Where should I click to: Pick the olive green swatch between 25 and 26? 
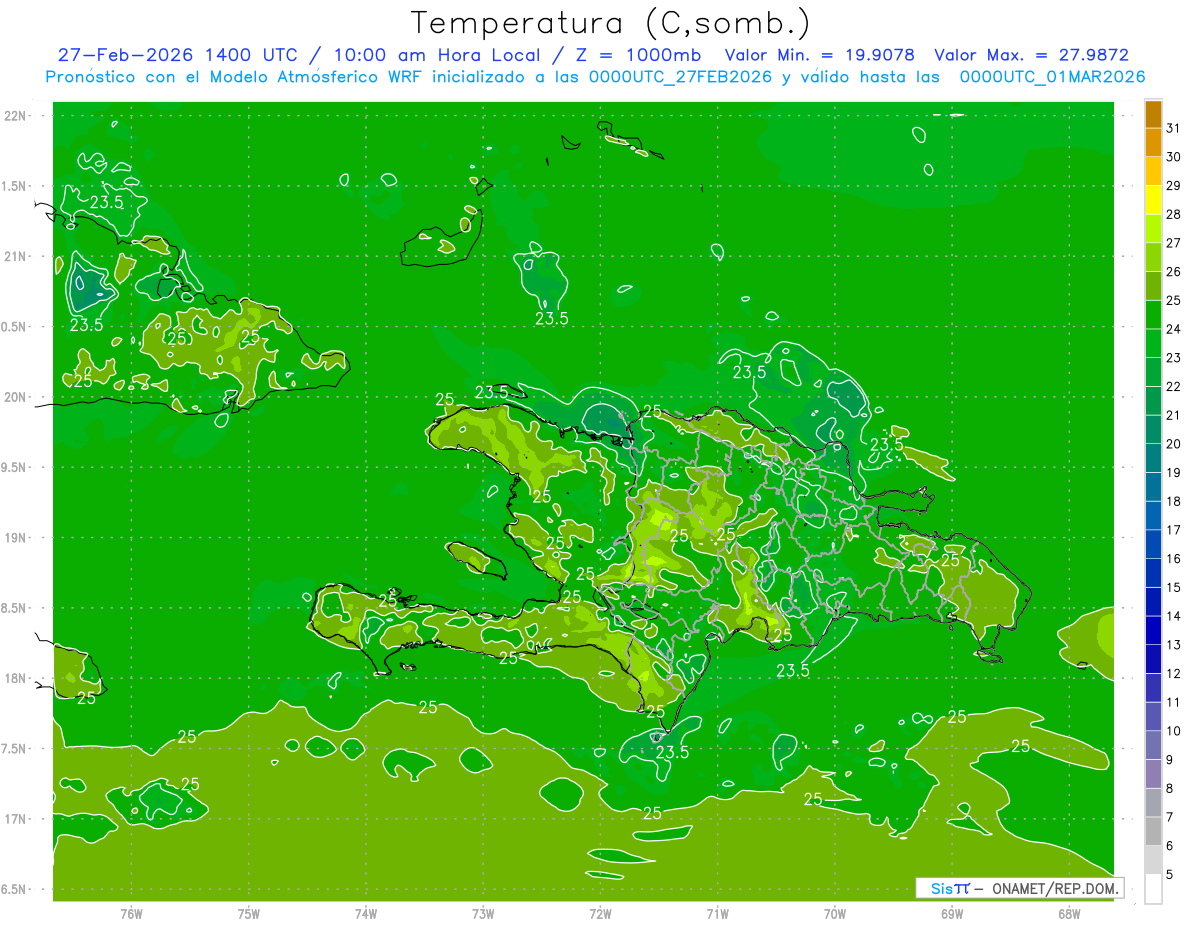tap(1153, 286)
